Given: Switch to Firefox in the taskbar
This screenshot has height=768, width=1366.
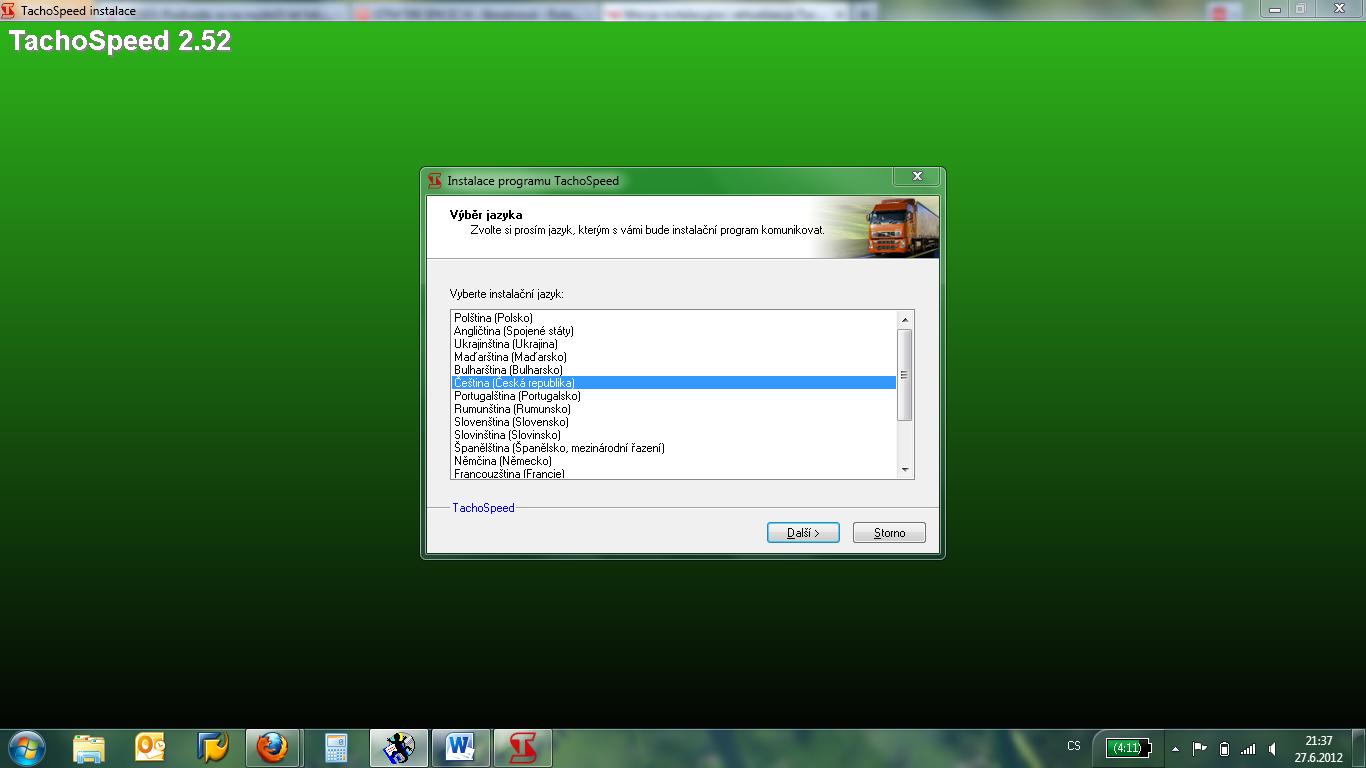Looking at the screenshot, I should [273, 748].
